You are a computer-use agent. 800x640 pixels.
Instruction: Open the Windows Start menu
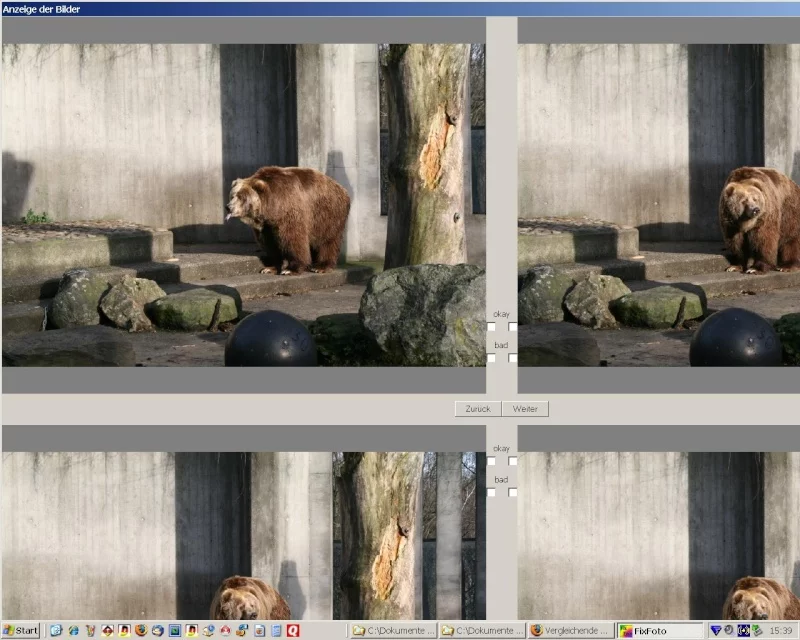tap(20, 630)
